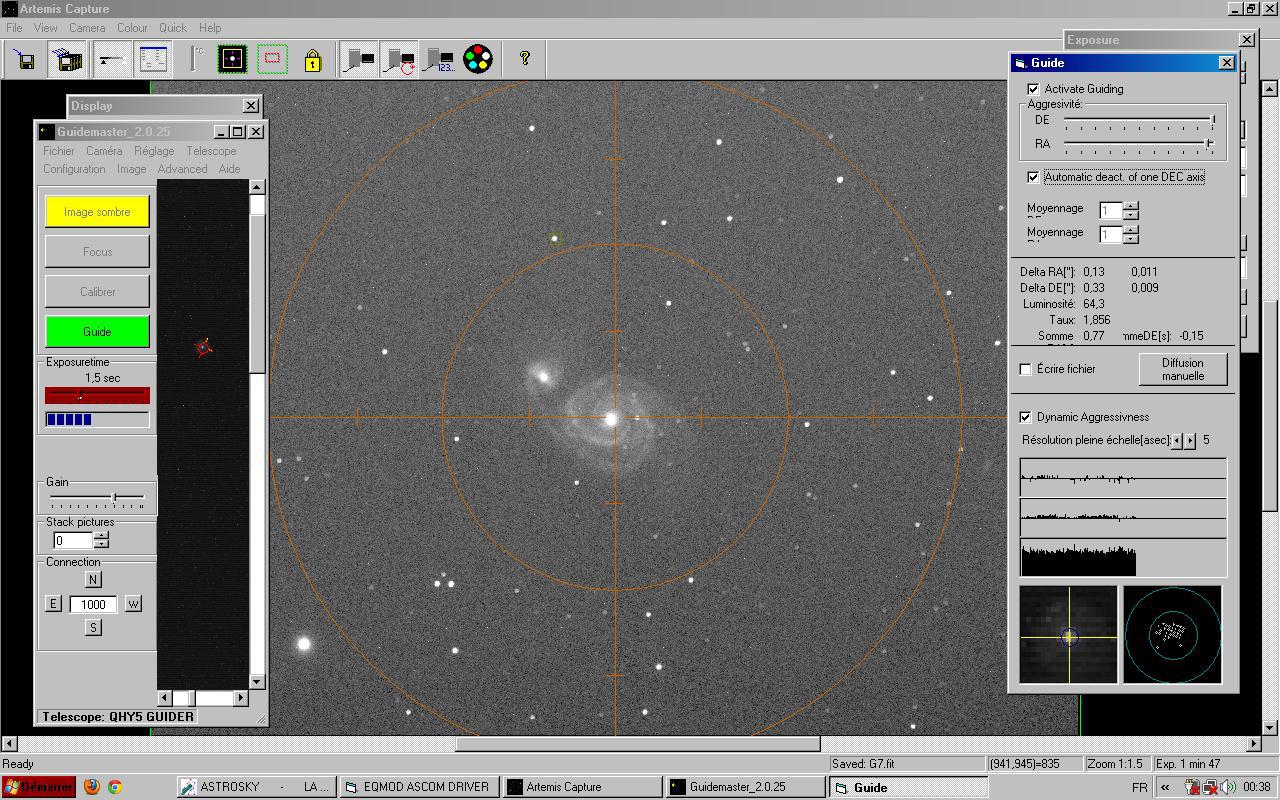Image resolution: width=1280 pixels, height=800 pixels.
Task: Click the Stack pictures input field
Action: tap(73, 541)
